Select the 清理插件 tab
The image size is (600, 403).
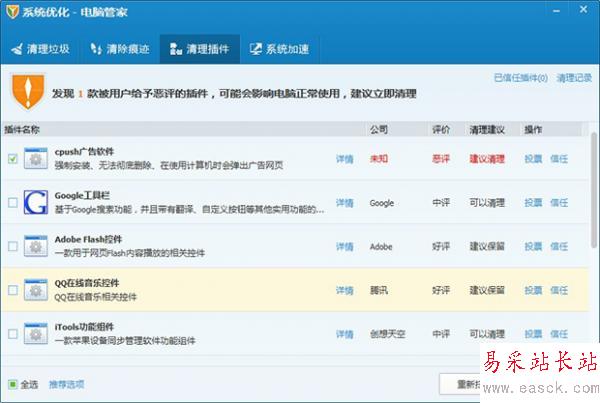[200, 49]
